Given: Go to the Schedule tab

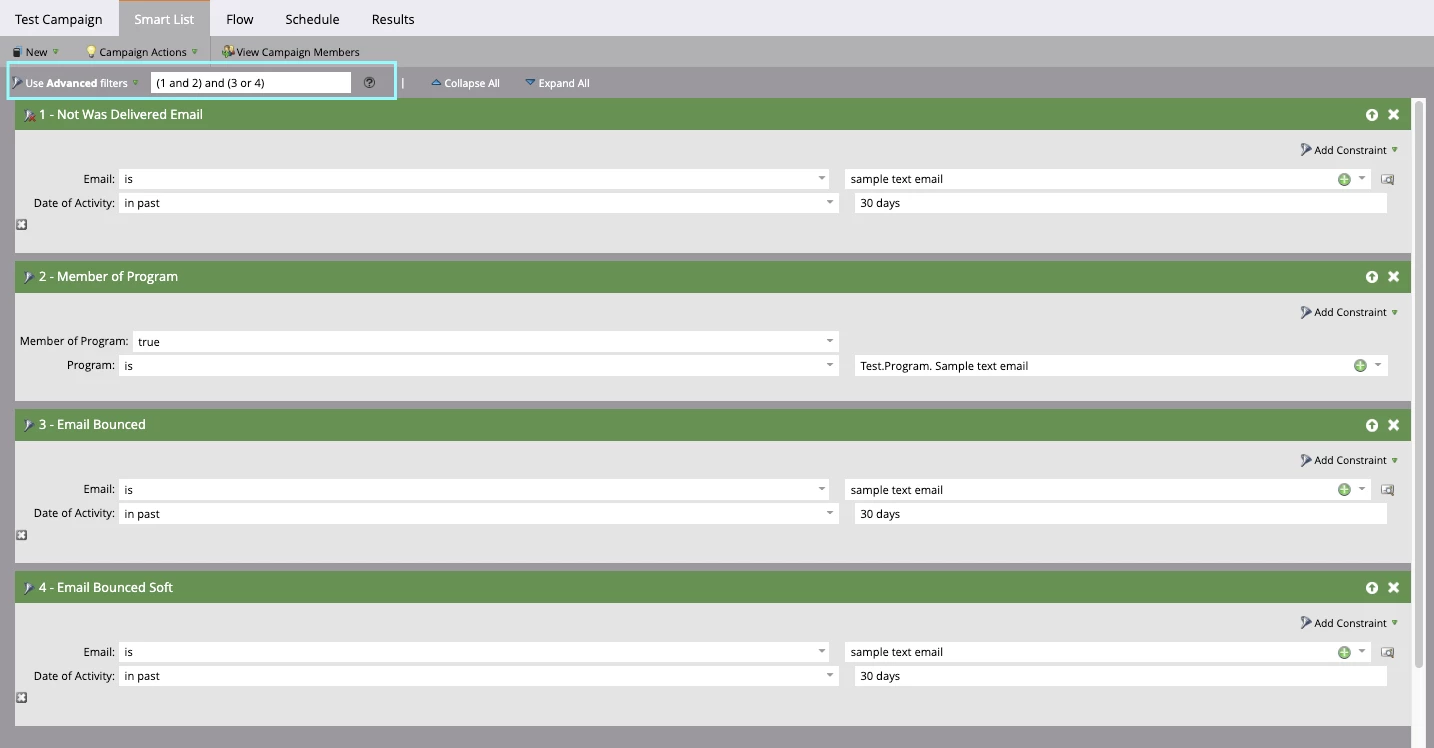Looking at the screenshot, I should (x=312, y=19).
